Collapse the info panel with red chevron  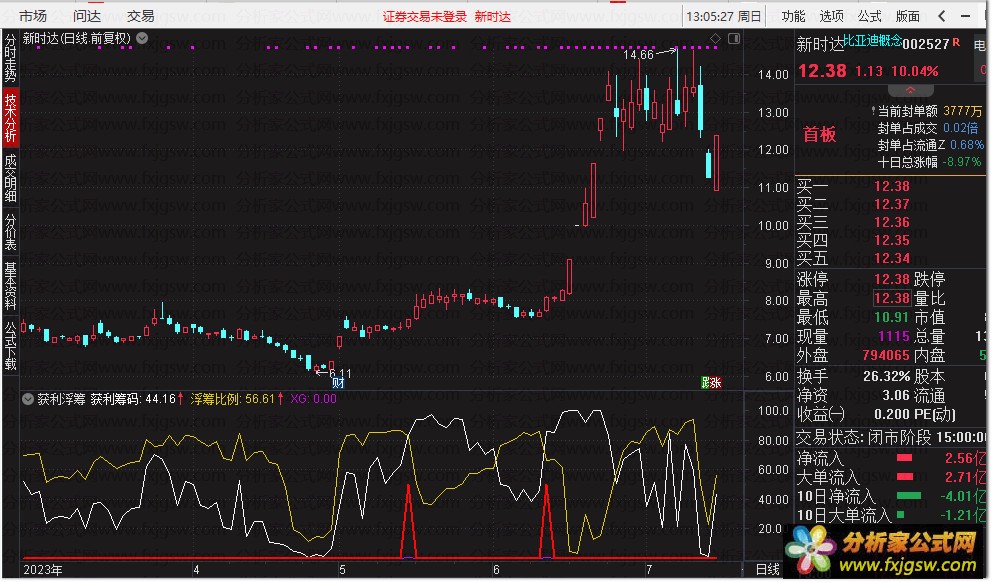[x=910, y=89]
